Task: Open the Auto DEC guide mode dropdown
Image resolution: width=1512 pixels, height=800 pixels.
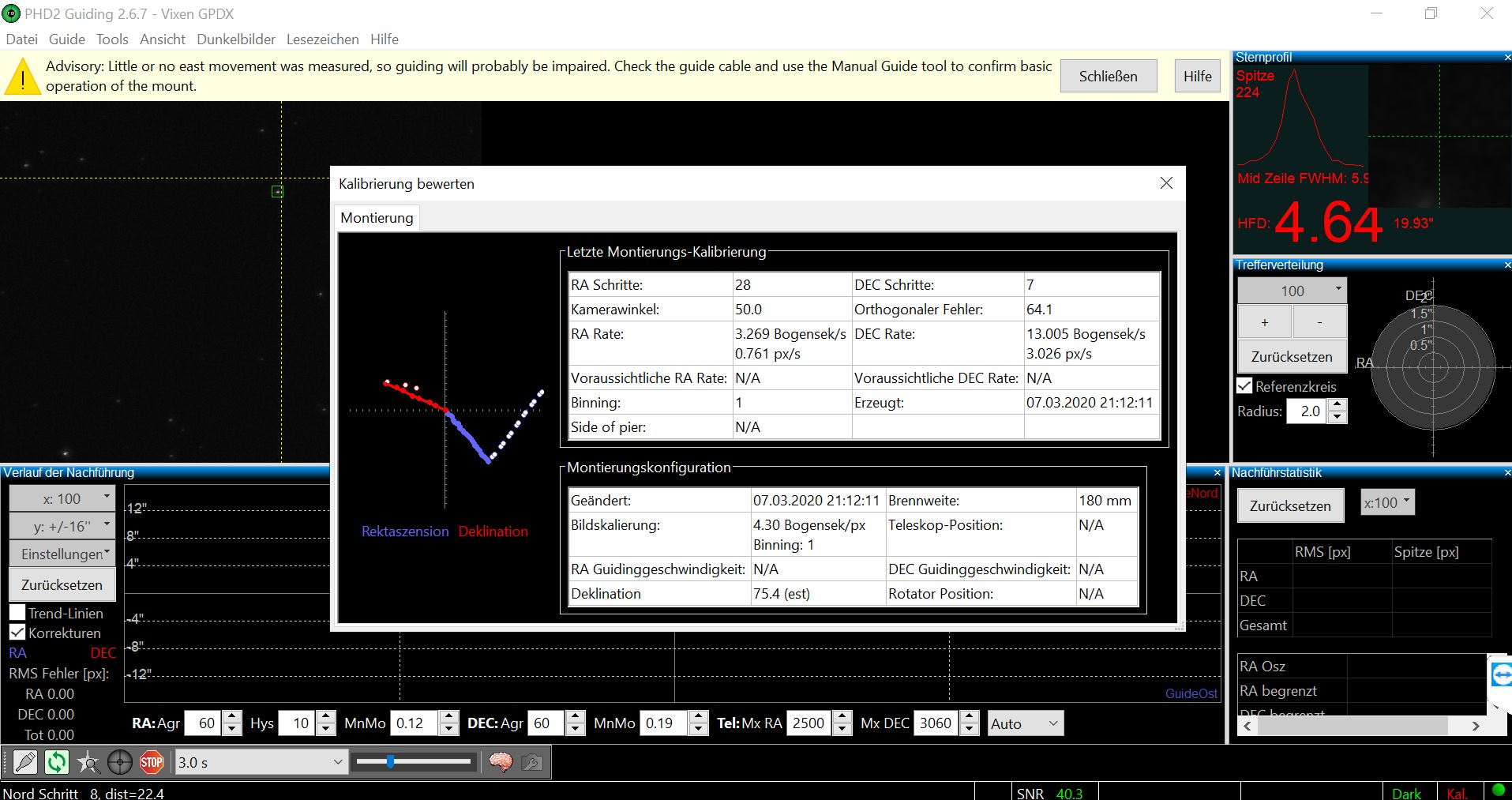Action: (1025, 723)
